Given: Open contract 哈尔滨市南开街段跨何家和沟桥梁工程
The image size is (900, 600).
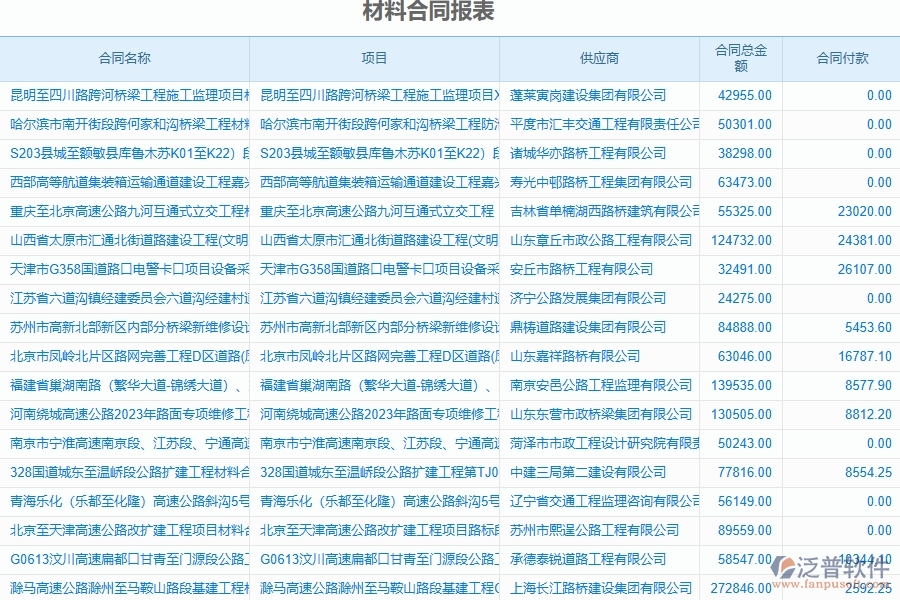Looking at the screenshot, I should (x=120, y=125).
